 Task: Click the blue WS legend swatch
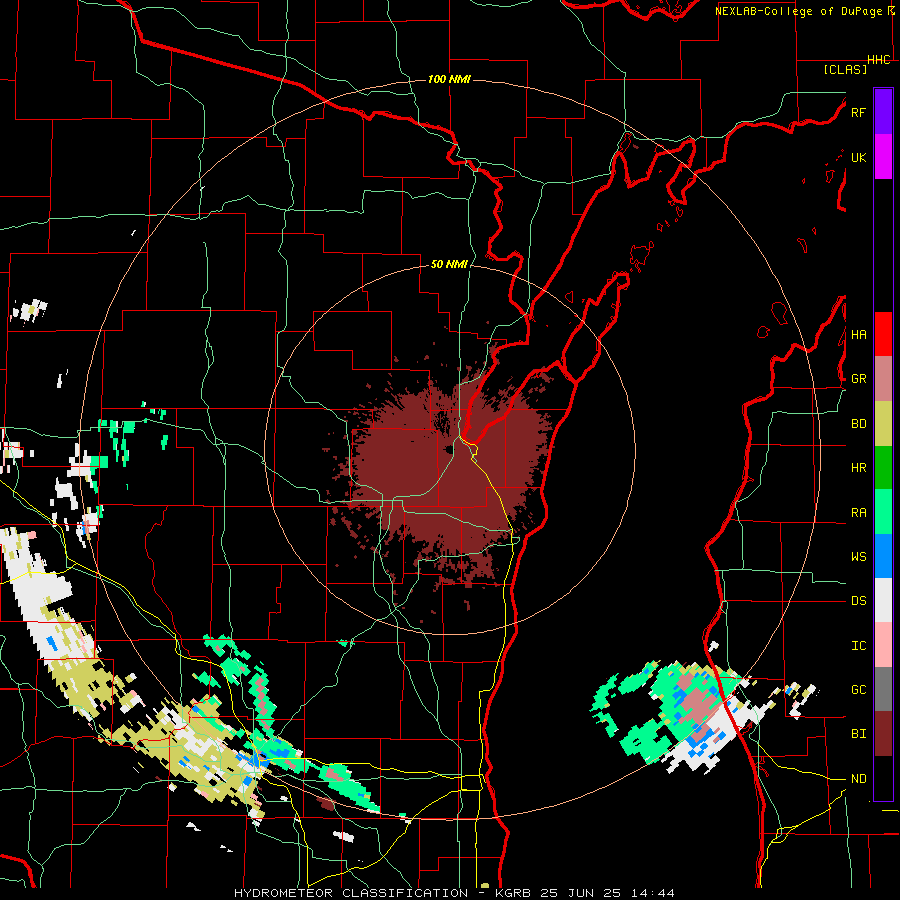coord(883,556)
